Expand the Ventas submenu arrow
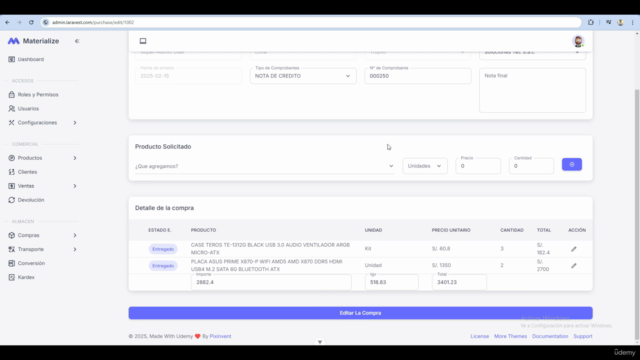The image size is (640, 360). (75, 186)
